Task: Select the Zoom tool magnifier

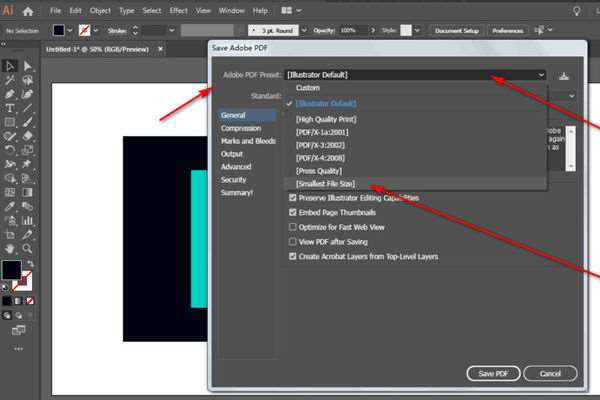Action: [x=27, y=249]
